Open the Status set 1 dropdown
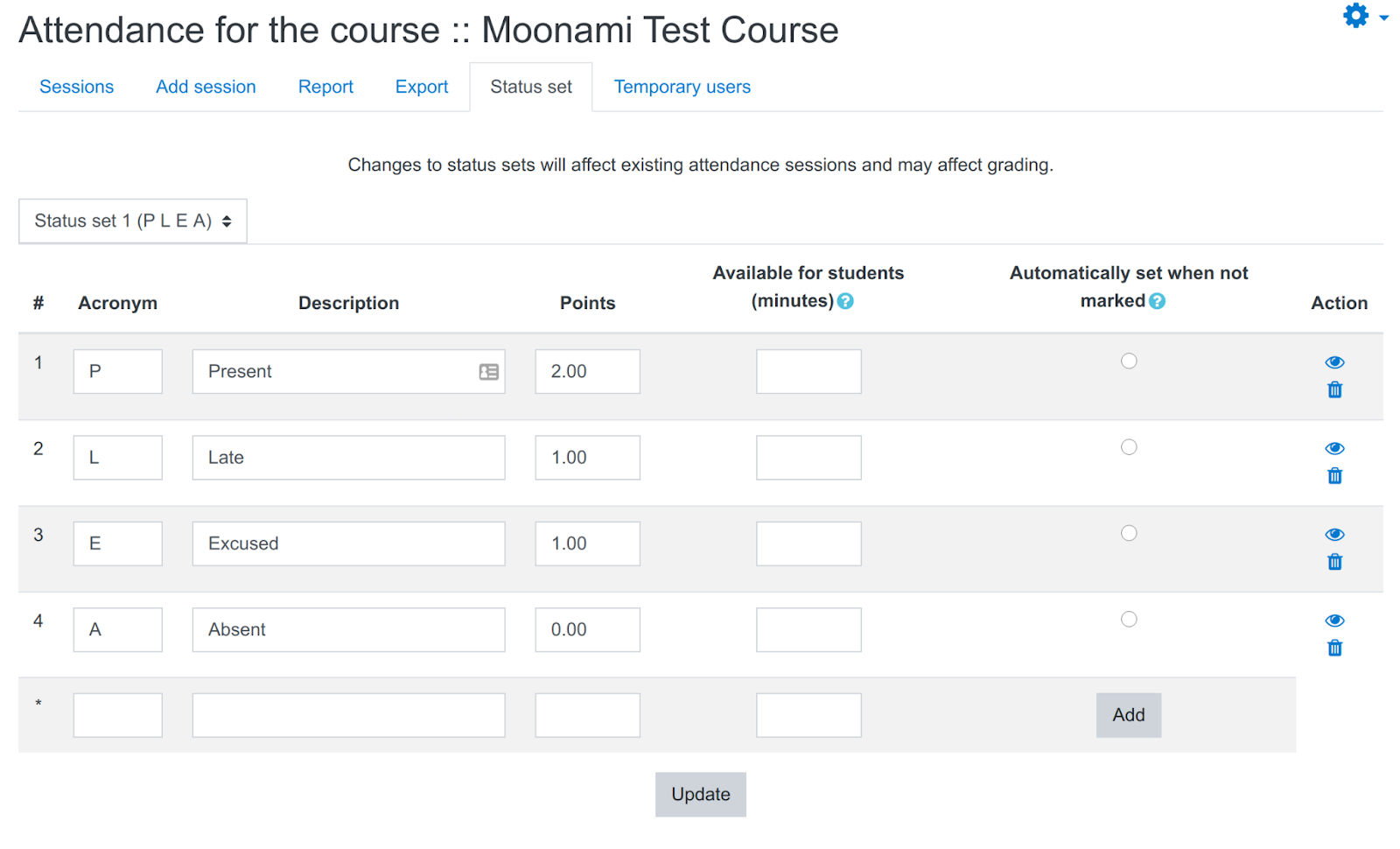1400x849 pixels. tap(132, 221)
